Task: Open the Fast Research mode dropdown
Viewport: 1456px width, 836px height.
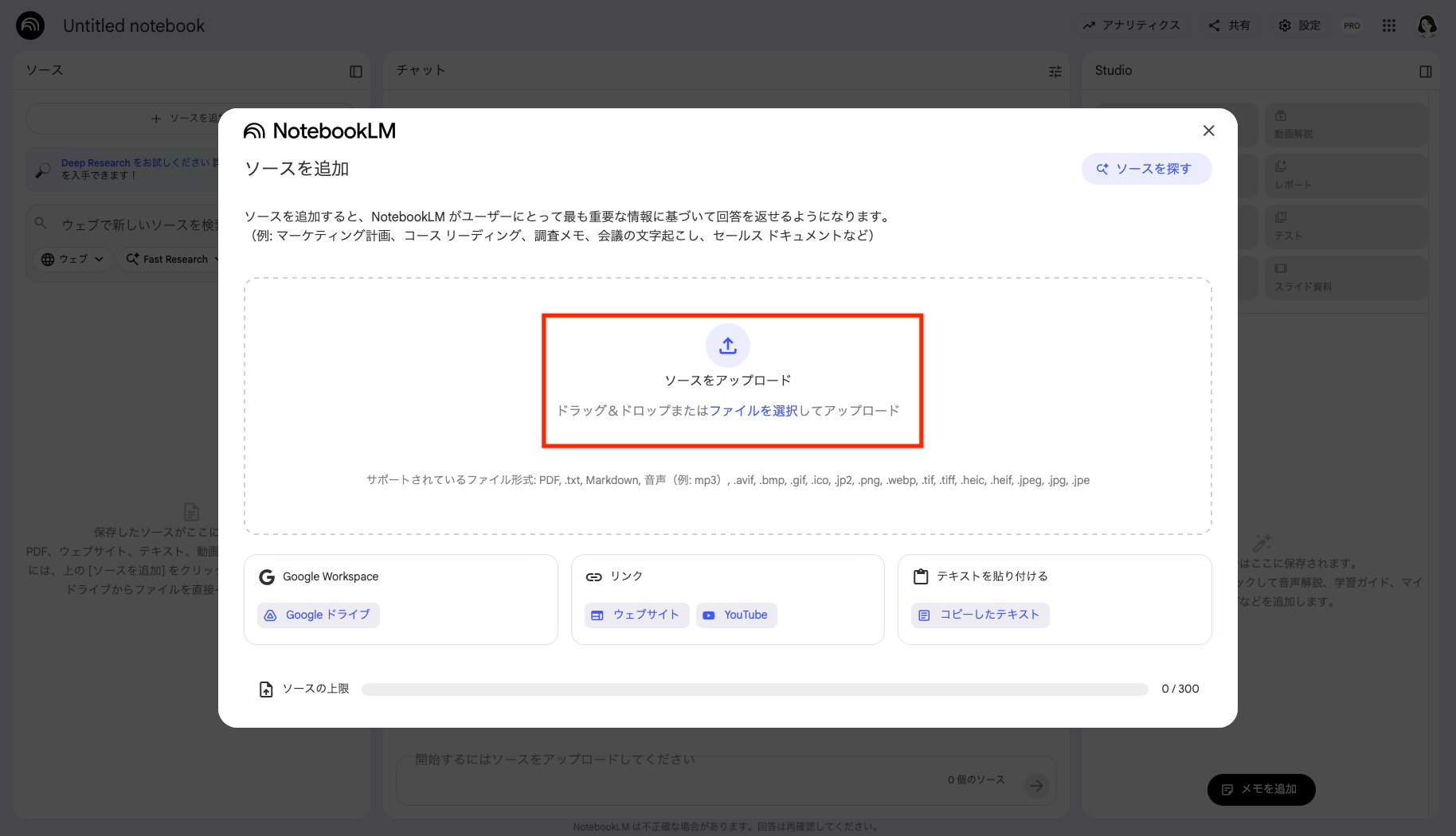Action: tap(174, 259)
